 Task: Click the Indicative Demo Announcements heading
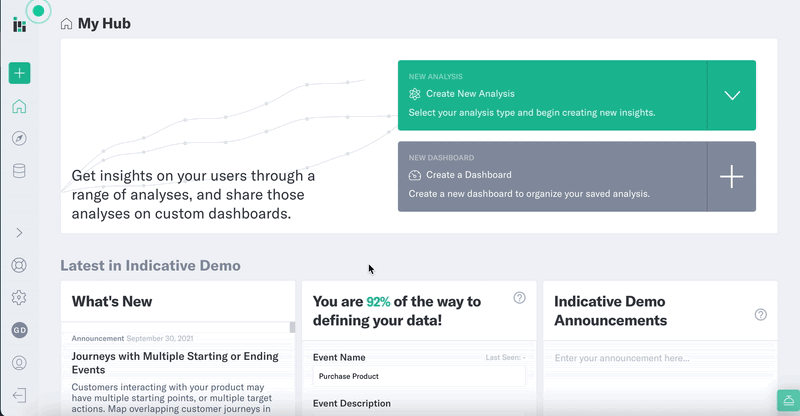coord(611,311)
